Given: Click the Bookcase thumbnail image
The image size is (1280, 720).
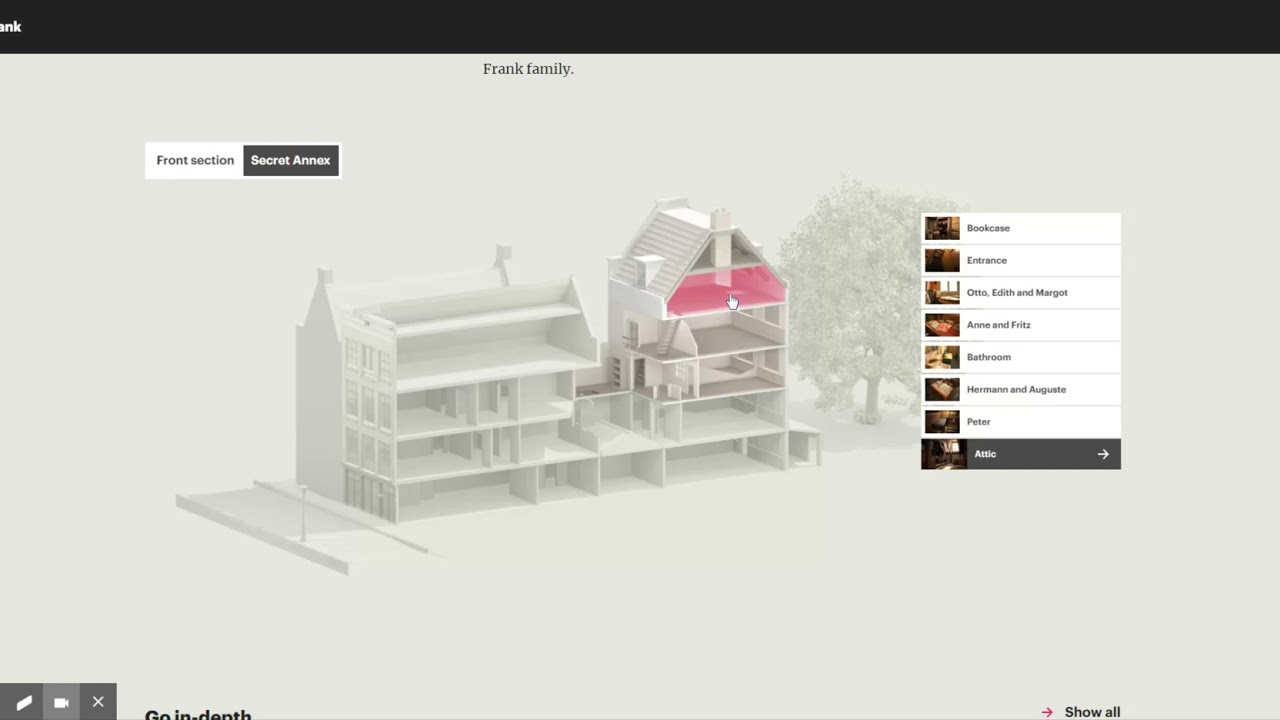Looking at the screenshot, I should coord(942,228).
